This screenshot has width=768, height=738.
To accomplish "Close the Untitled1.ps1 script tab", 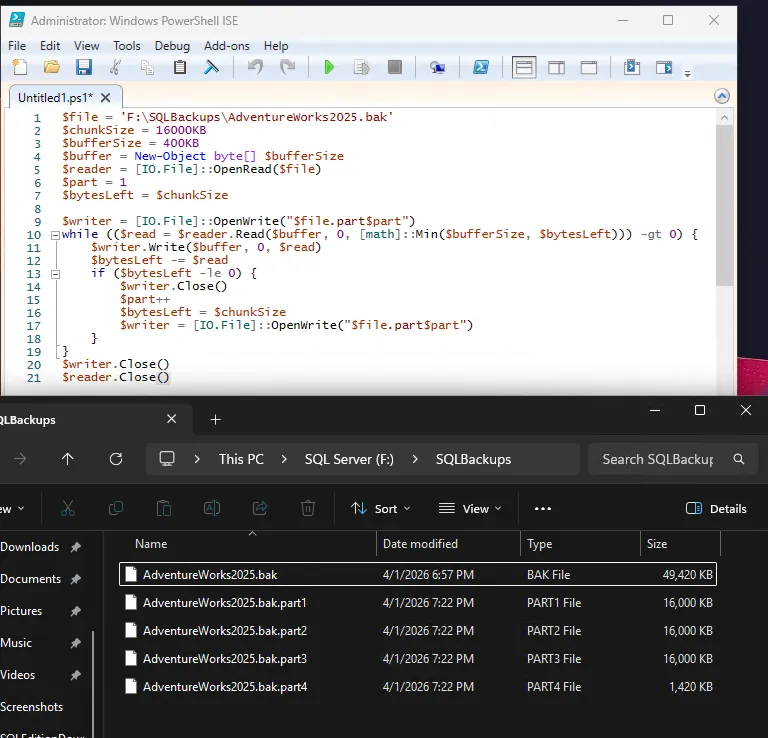I will click(105, 97).
